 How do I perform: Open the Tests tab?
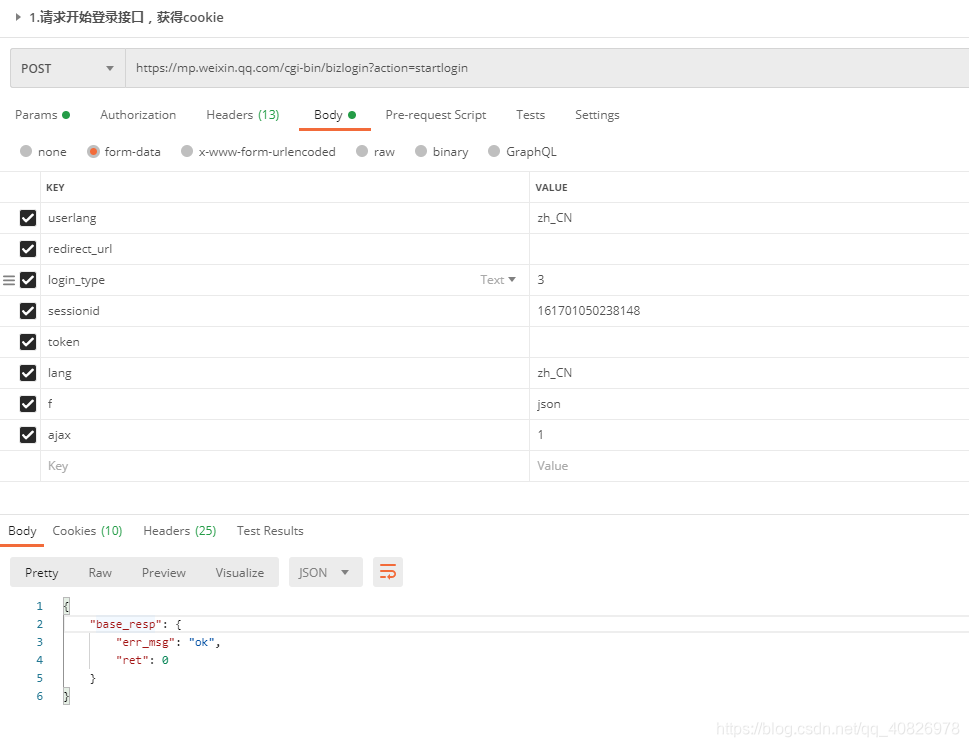(530, 115)
